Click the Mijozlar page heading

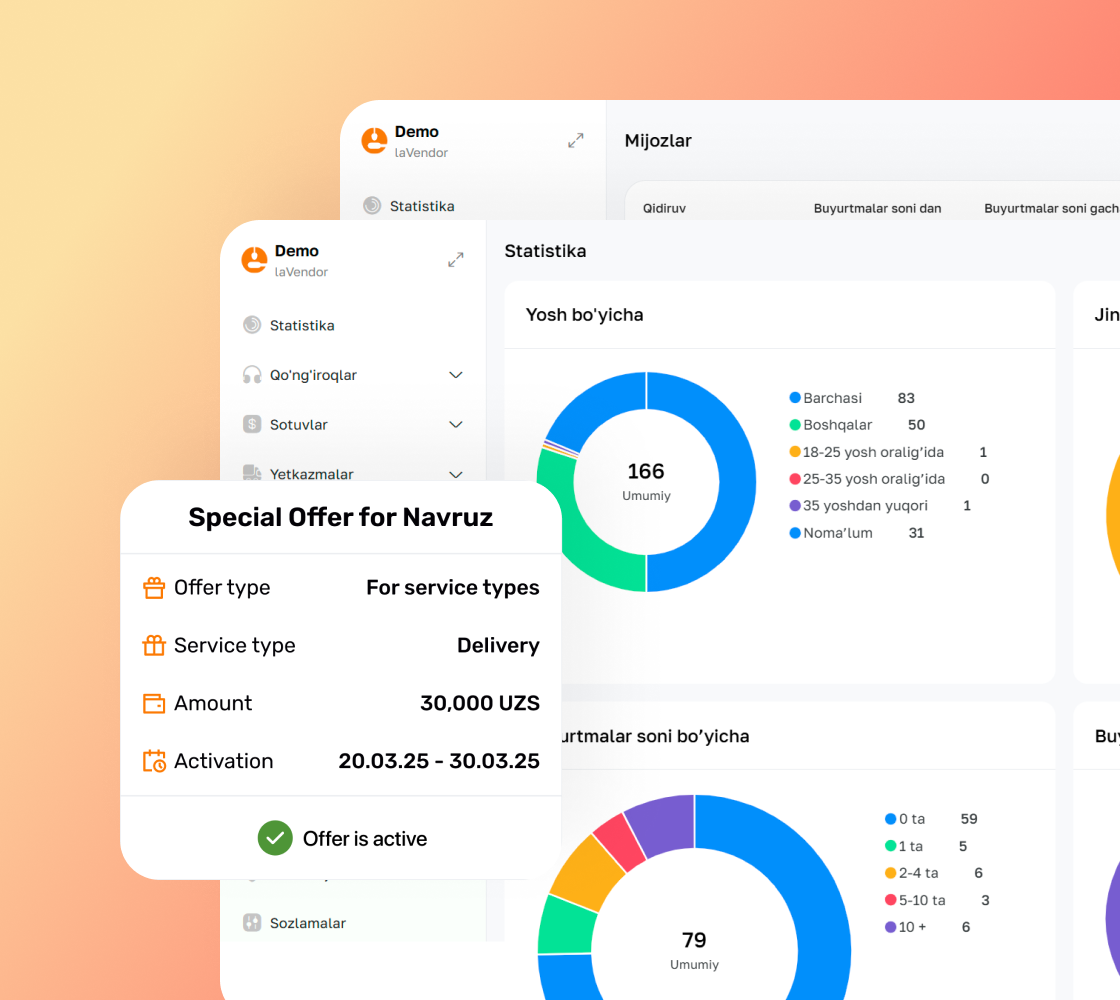[x=658, y=141]
